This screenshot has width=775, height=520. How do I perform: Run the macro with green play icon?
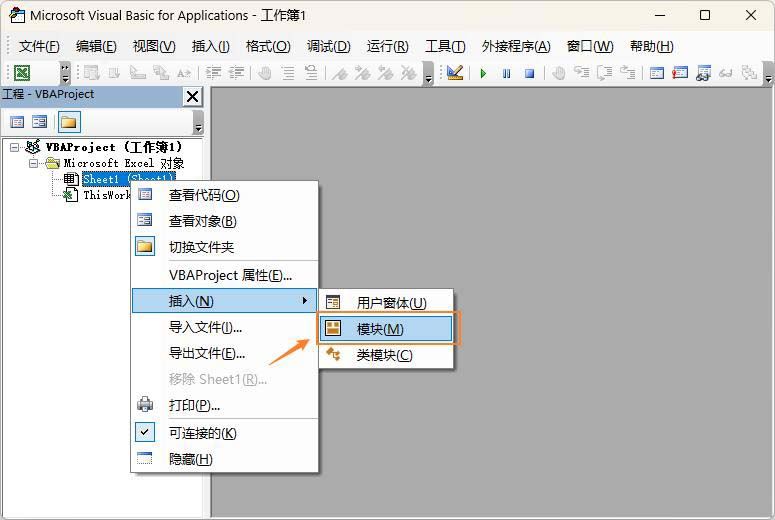pos(483,74)
